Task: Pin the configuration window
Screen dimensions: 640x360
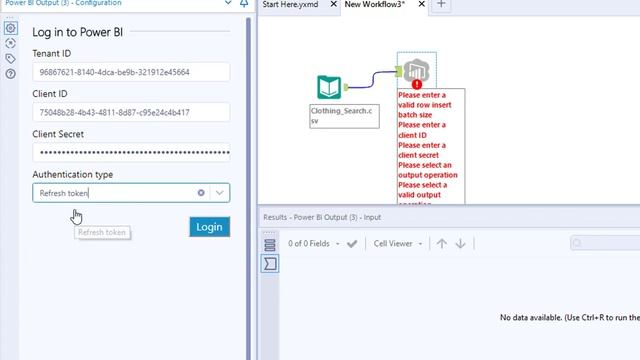Action: click(244, 4)
